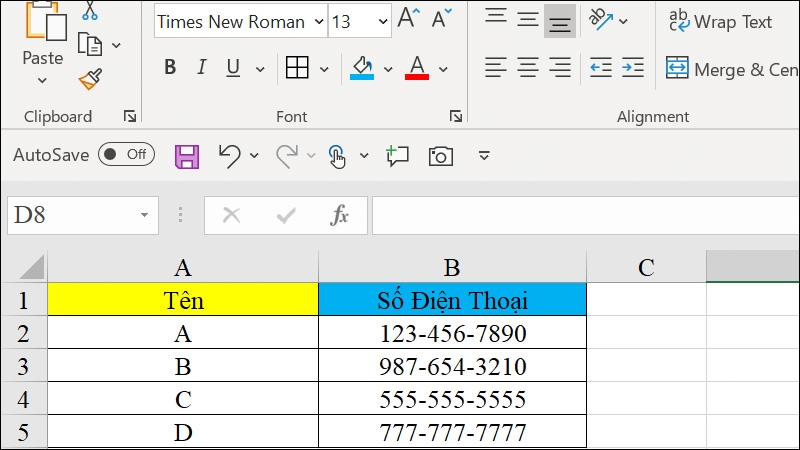800x450 pixels.
Task: Select column A header
Action: tap(183, 267)
